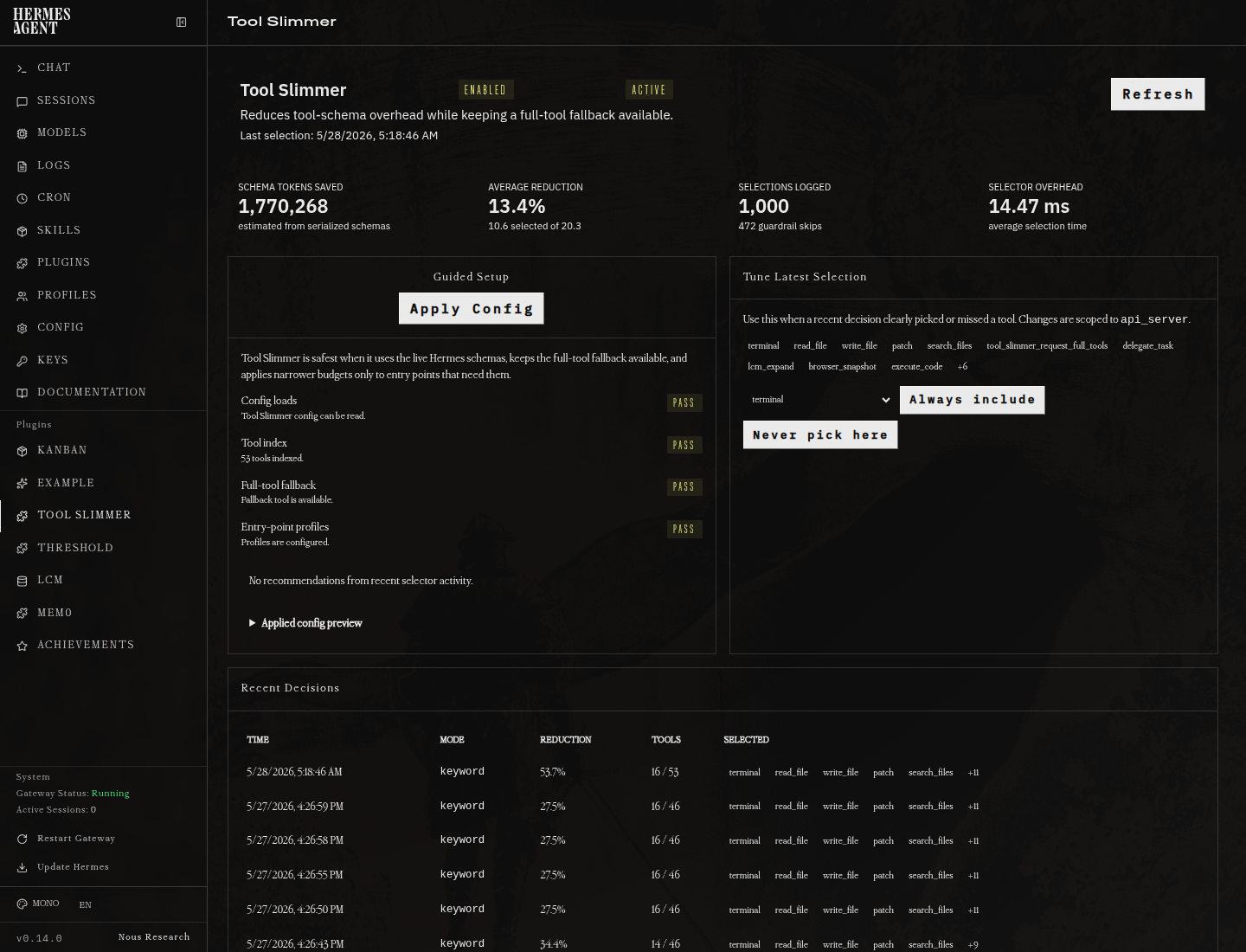This screenshot has width=1246, height=952.
Task: Click the Skills cube icon
Action: pyautogui.click(x=22, y=231)
